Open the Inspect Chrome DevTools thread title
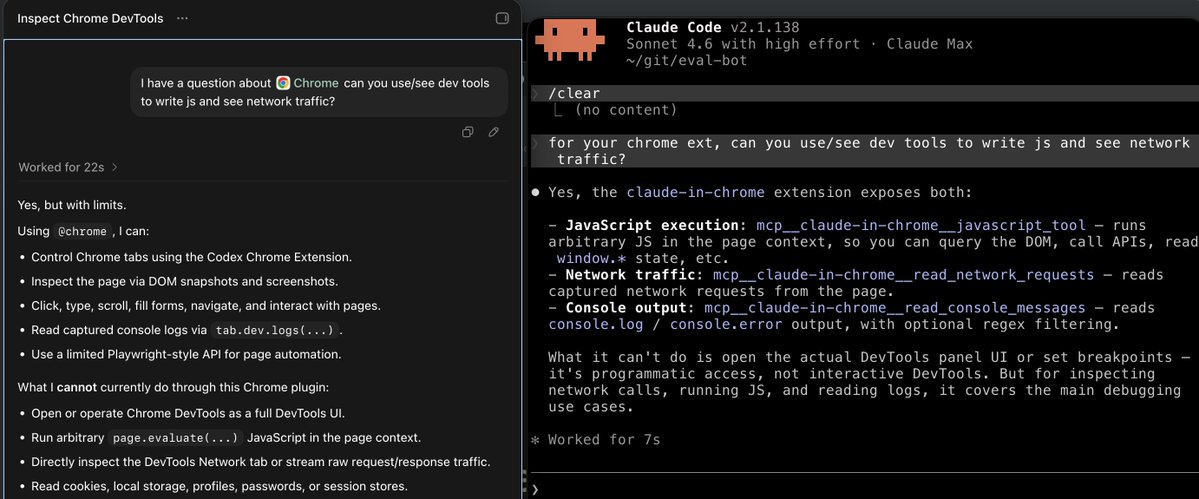The image size is (1199, 499). (x=90, y=18)
